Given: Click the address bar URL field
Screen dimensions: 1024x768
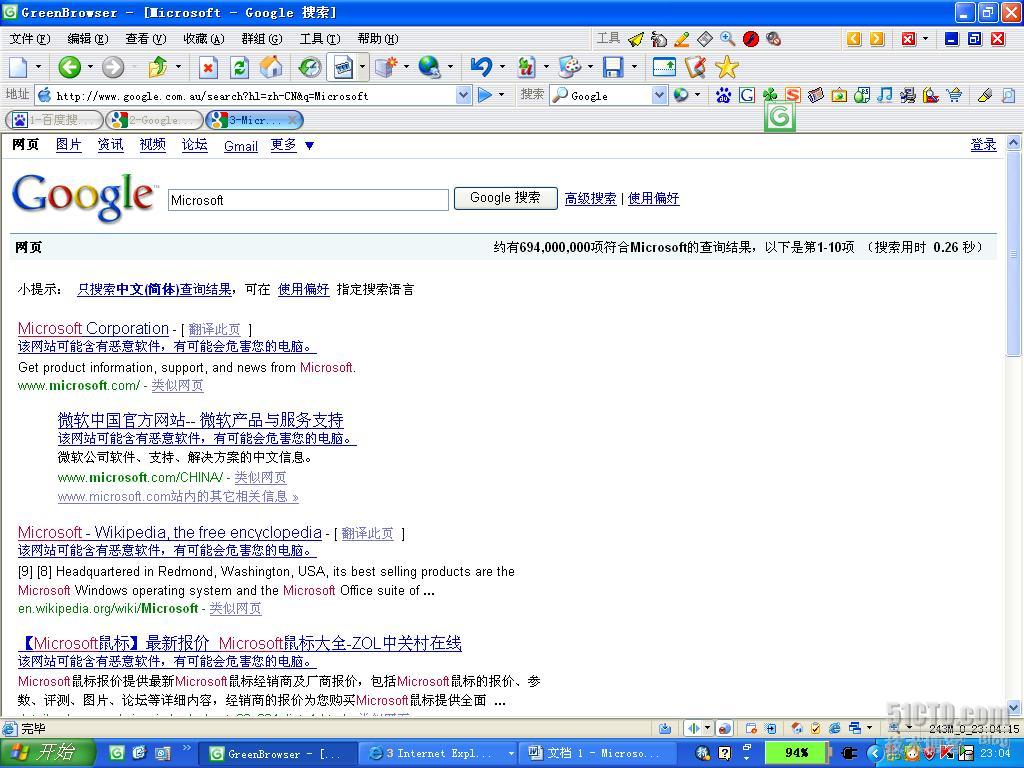Looking at the screenshot, I should tap(255, 96).
